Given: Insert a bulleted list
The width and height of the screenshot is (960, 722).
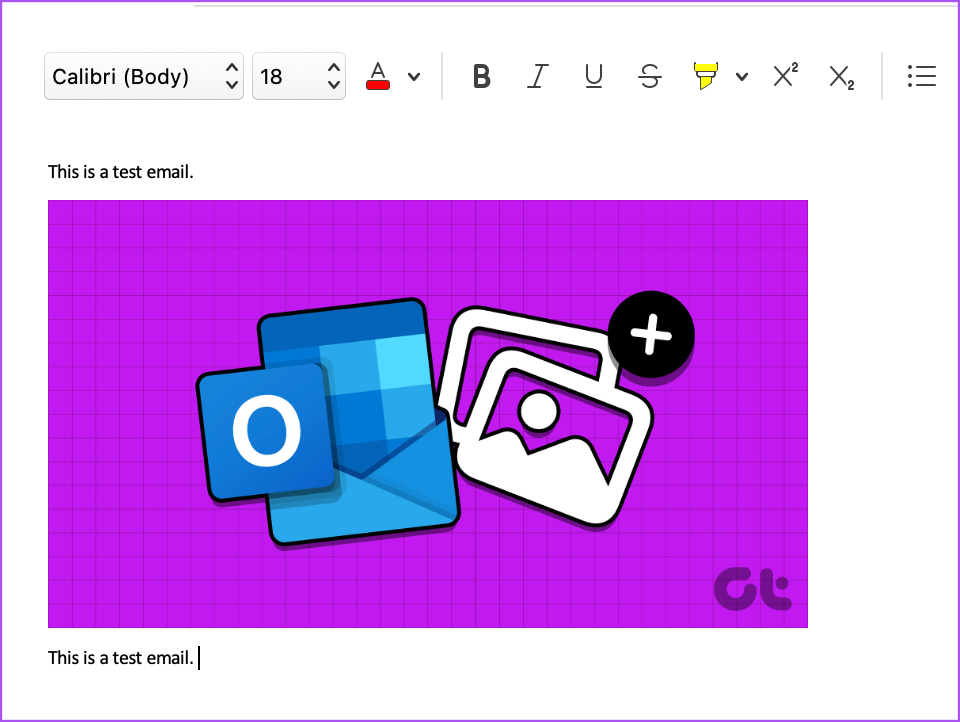Looking at the screenshot, I should [921, 77].
